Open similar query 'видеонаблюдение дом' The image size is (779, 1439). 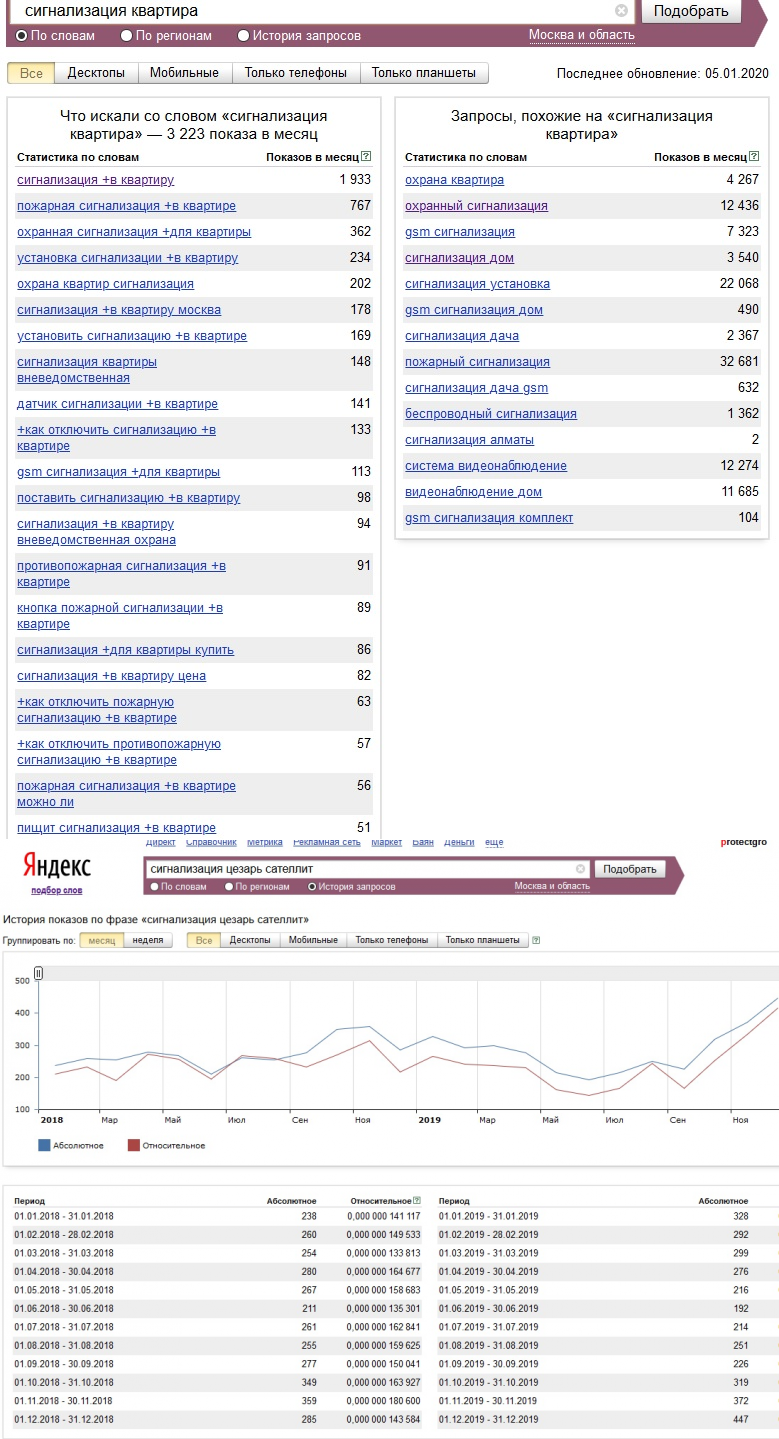click(x=474, y=492)
